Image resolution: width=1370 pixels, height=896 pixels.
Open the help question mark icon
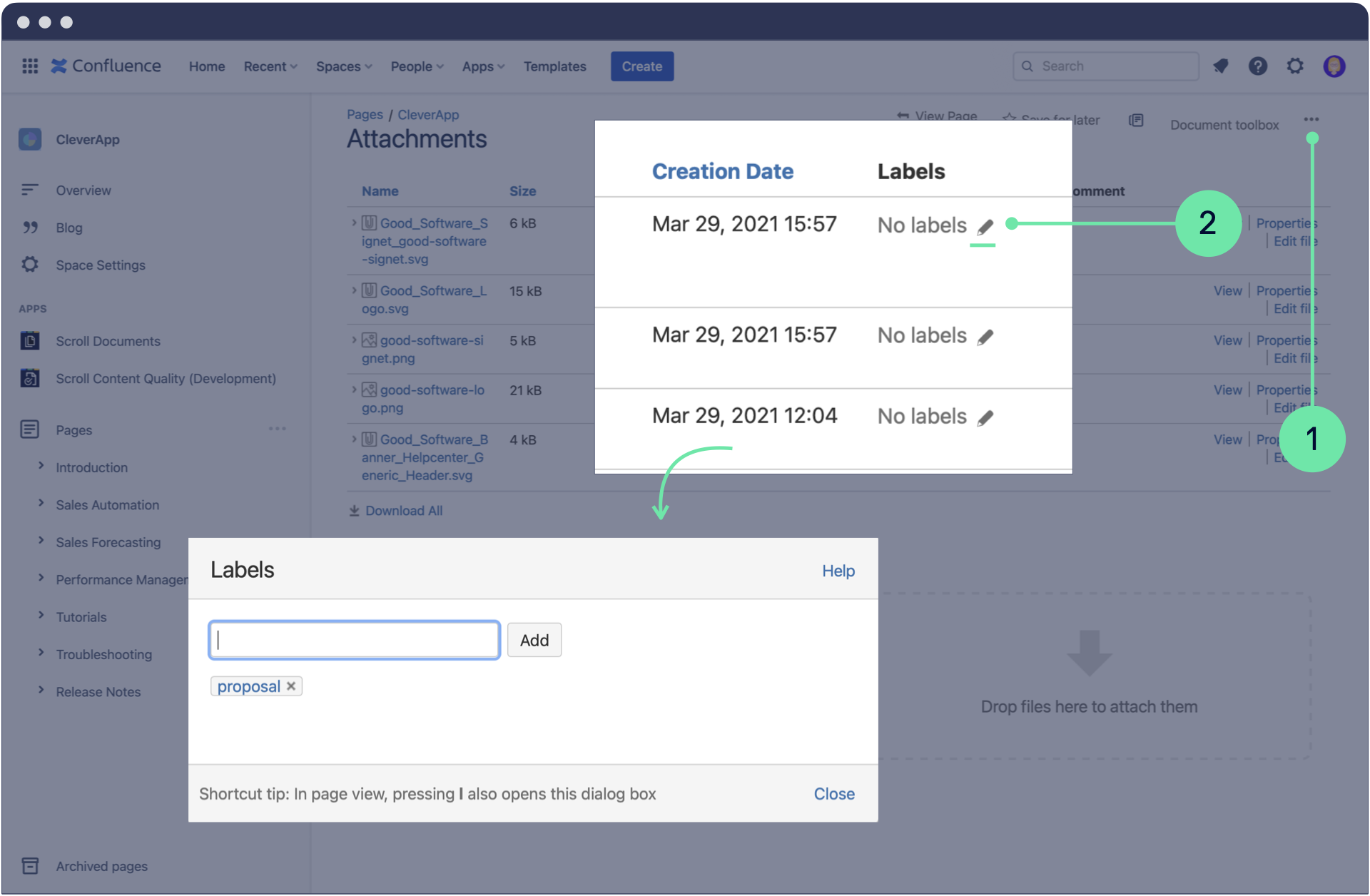(x=1257, y=66)
